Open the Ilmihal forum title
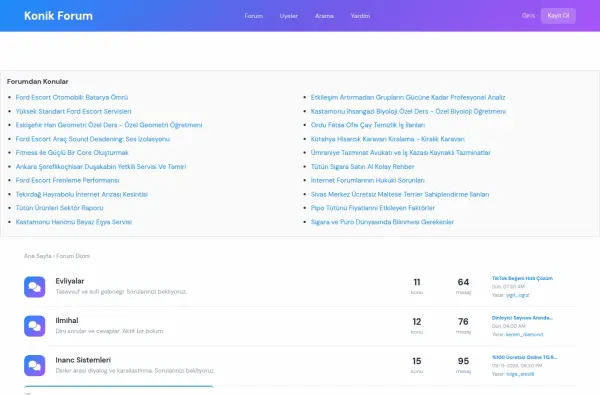 point(67,320)
